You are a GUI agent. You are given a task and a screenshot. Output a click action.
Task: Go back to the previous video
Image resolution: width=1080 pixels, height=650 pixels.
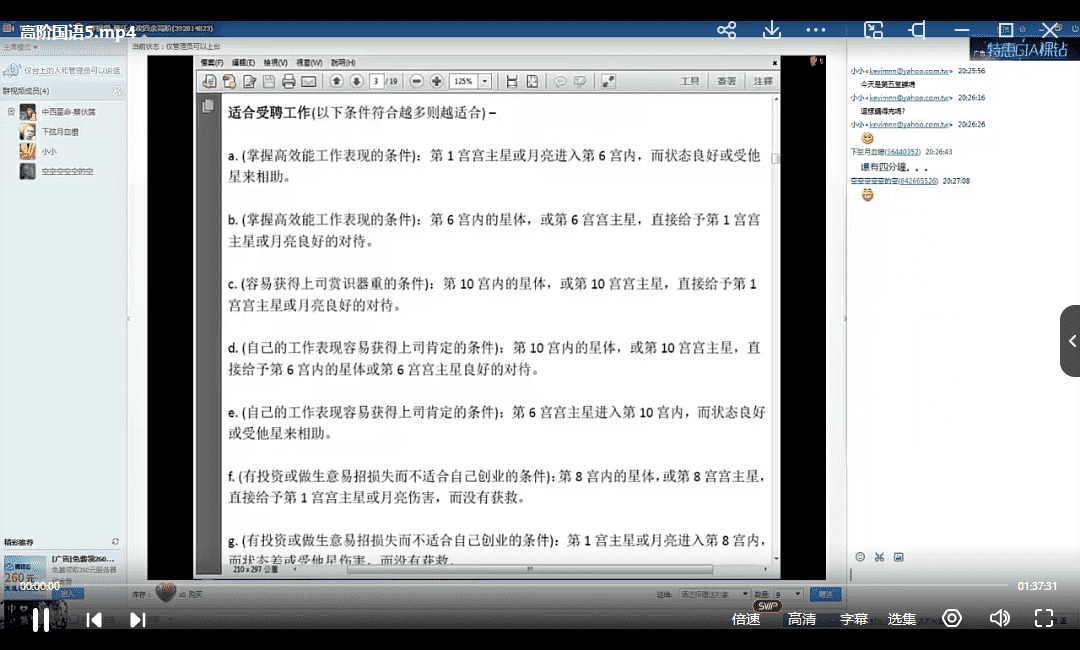(x=94, y=620)
